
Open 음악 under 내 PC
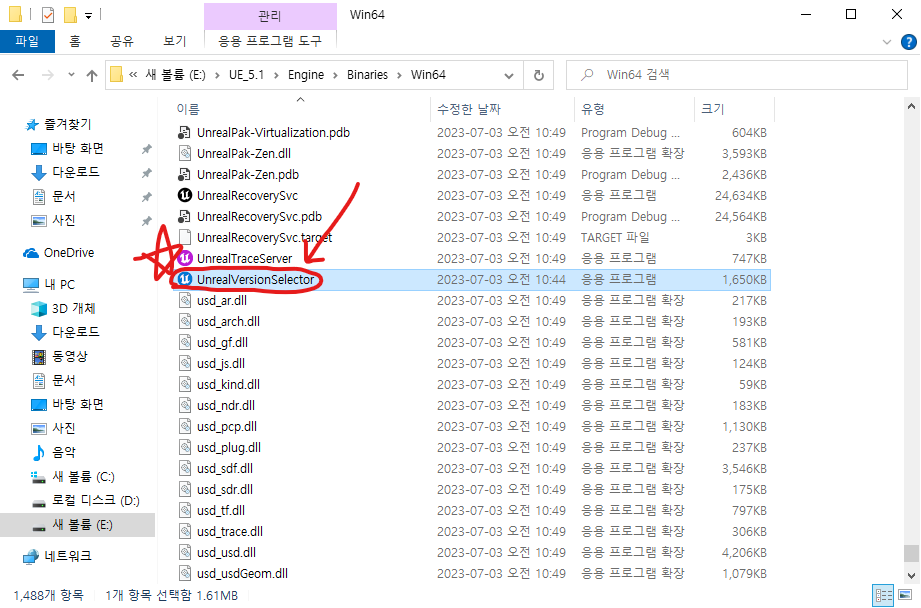click(x=54, y=452)
